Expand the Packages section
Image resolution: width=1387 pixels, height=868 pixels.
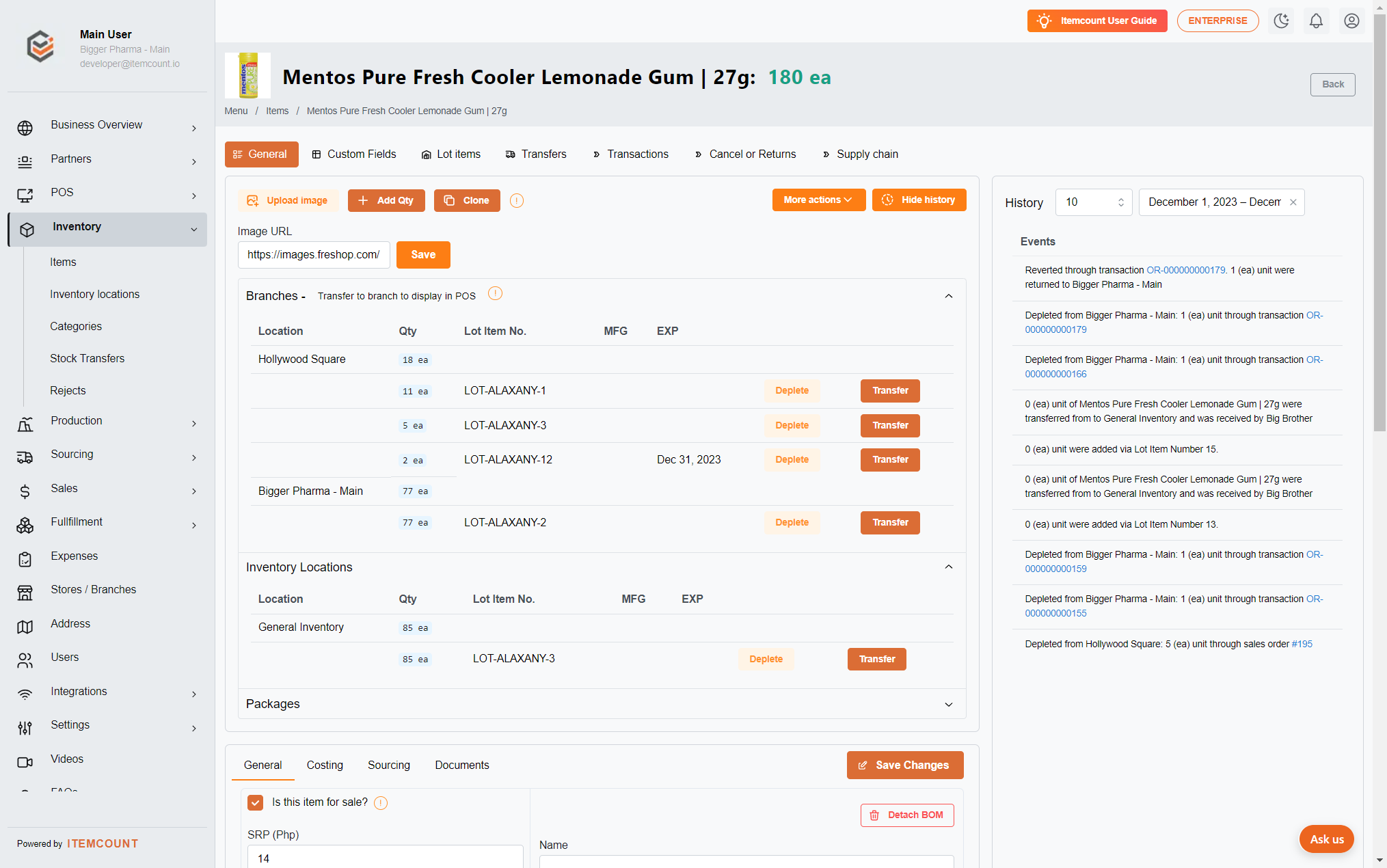point(949,705)
